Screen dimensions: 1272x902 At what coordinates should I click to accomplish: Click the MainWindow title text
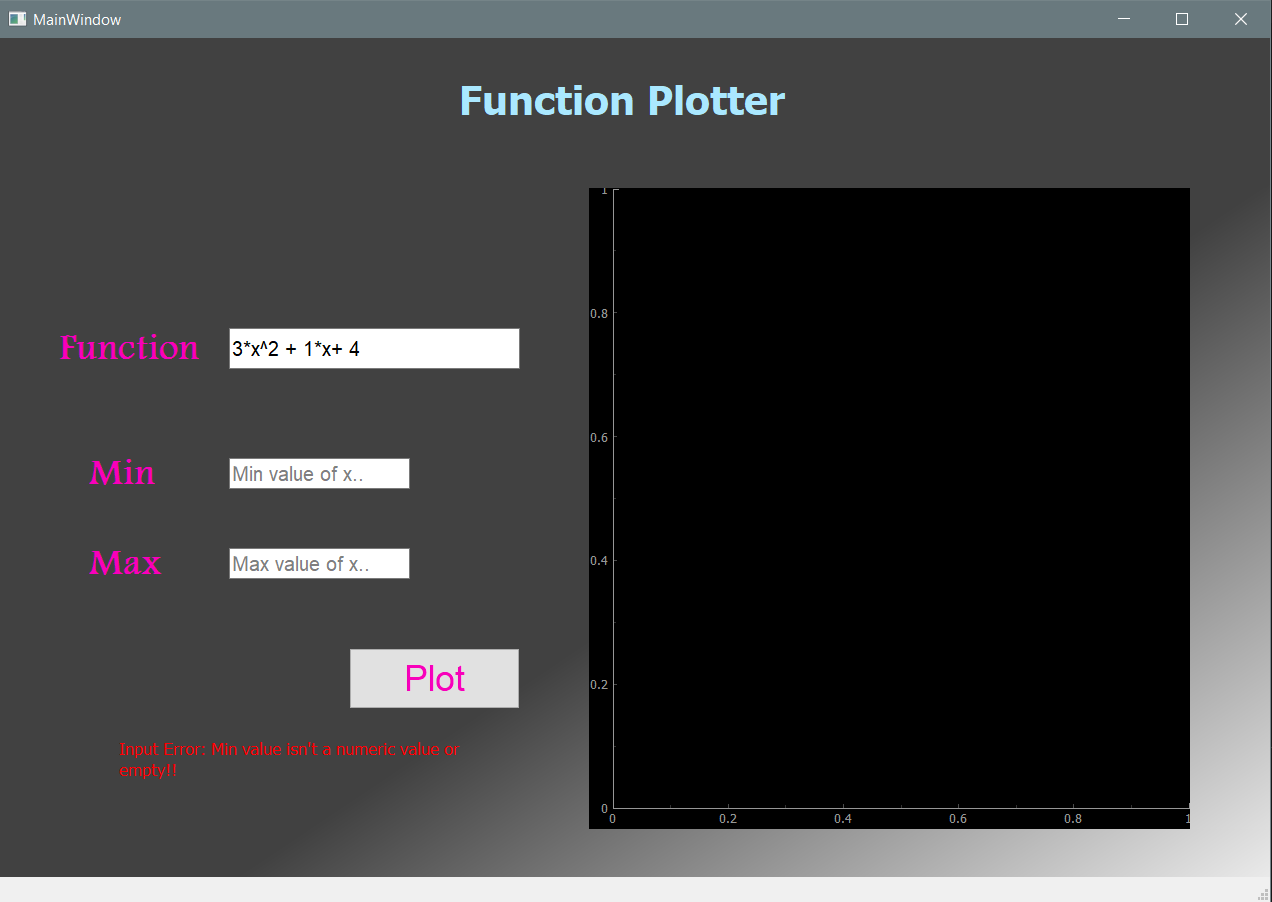click(x=75, y=18)
